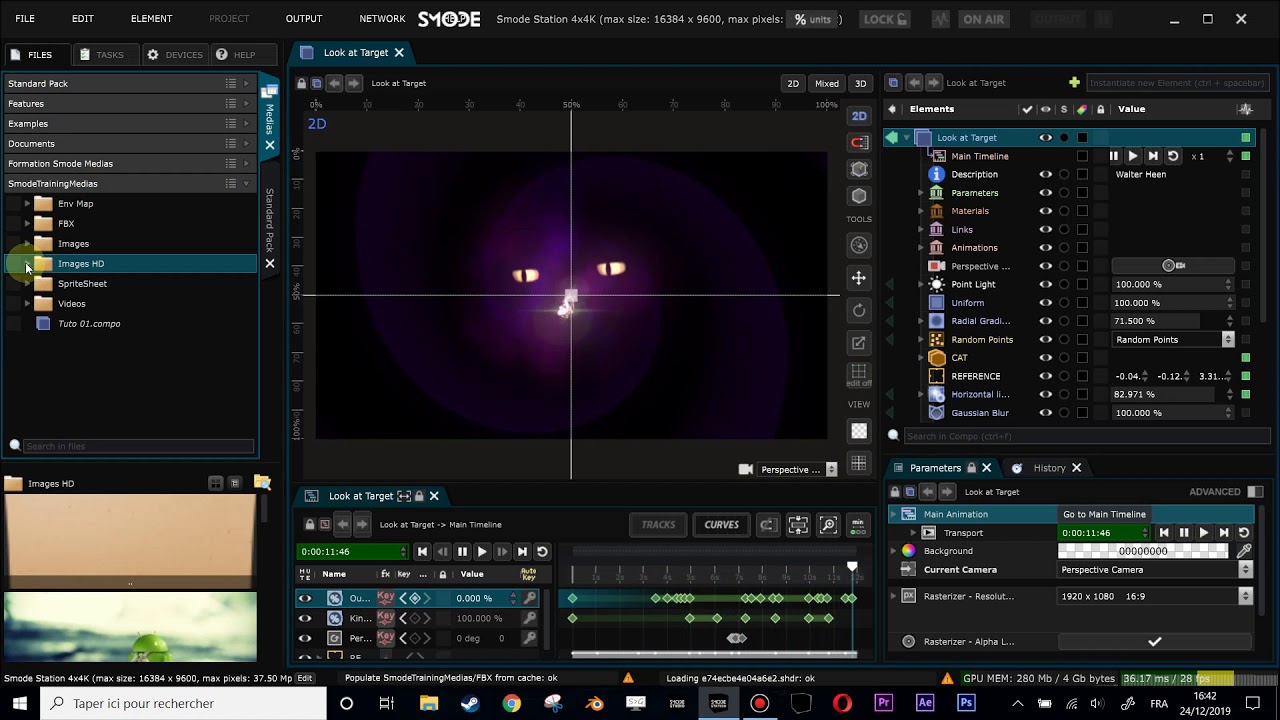Click the magnet snapping icon beside viewport

click(859, 142)
